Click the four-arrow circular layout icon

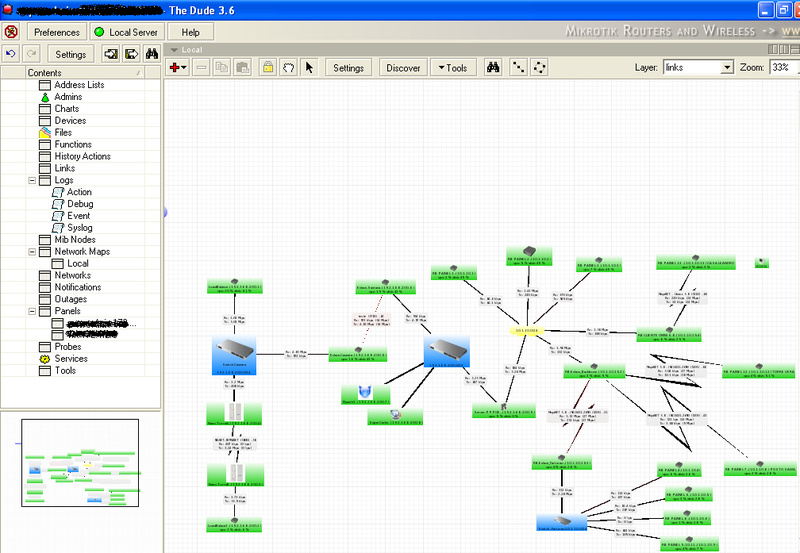coord(539,67)
